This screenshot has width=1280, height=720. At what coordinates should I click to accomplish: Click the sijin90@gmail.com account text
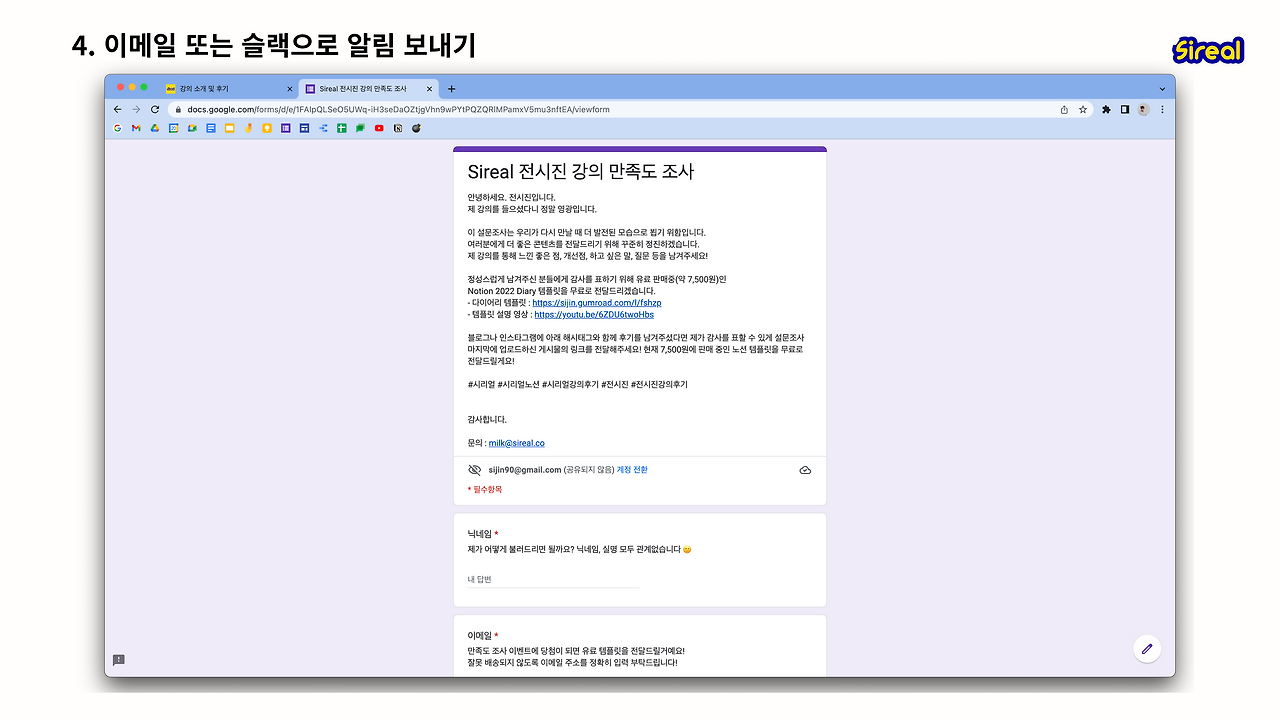point(524,470)
